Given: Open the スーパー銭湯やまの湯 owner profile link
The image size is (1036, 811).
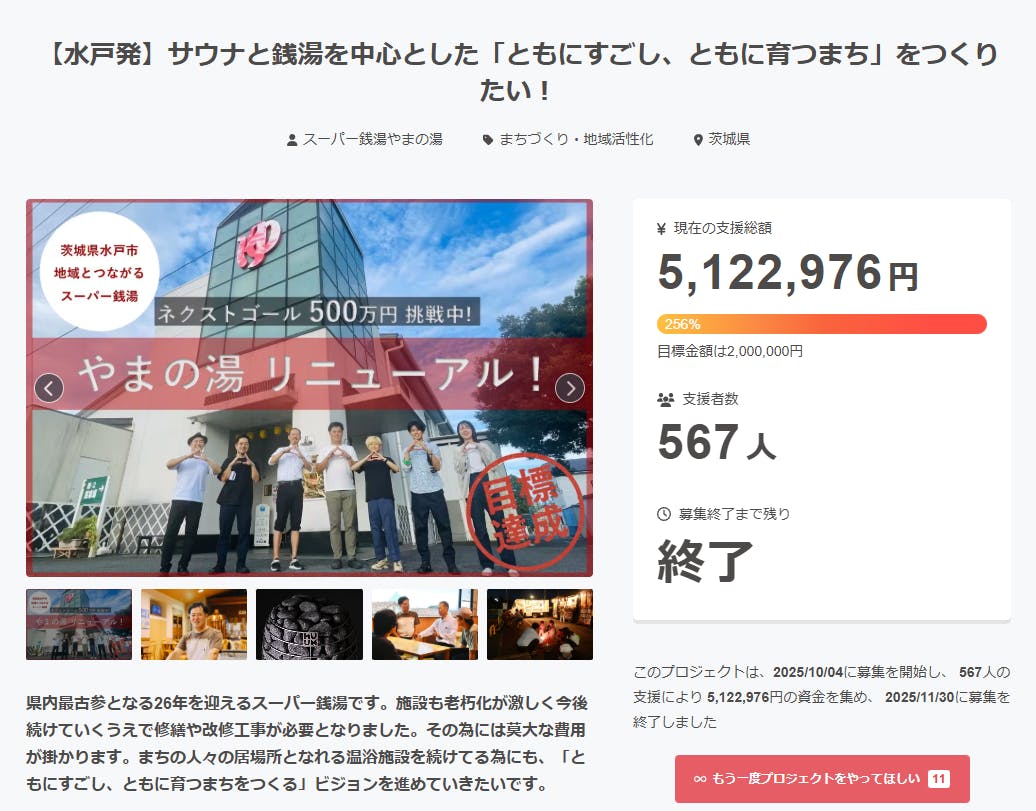Looking at the screenshot, I should click(x=372, y=140).
